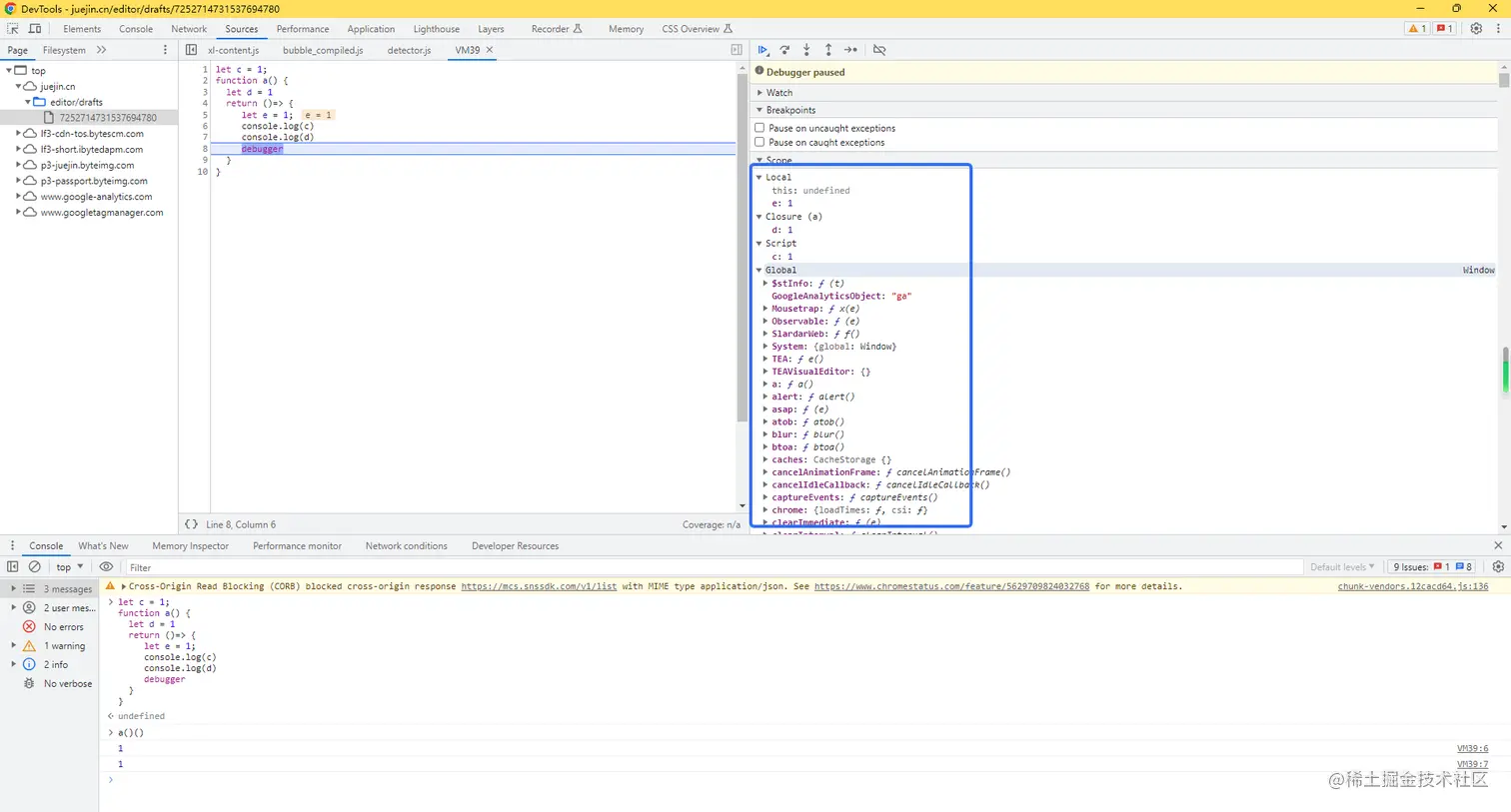1511x812 pixels.
Task: Open What's New drawer tab
Action: pyautogui.click(x=103, y=546)
